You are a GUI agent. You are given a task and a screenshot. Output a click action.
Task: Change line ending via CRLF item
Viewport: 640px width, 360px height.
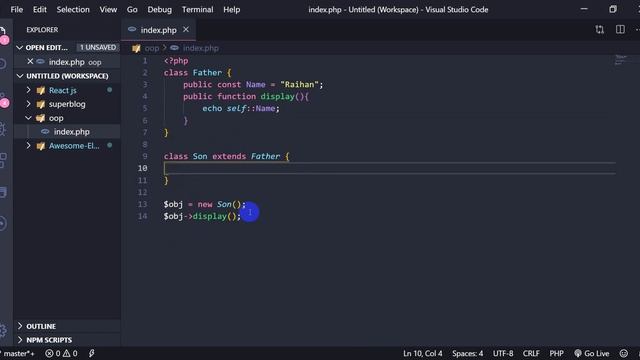(531, 353)
